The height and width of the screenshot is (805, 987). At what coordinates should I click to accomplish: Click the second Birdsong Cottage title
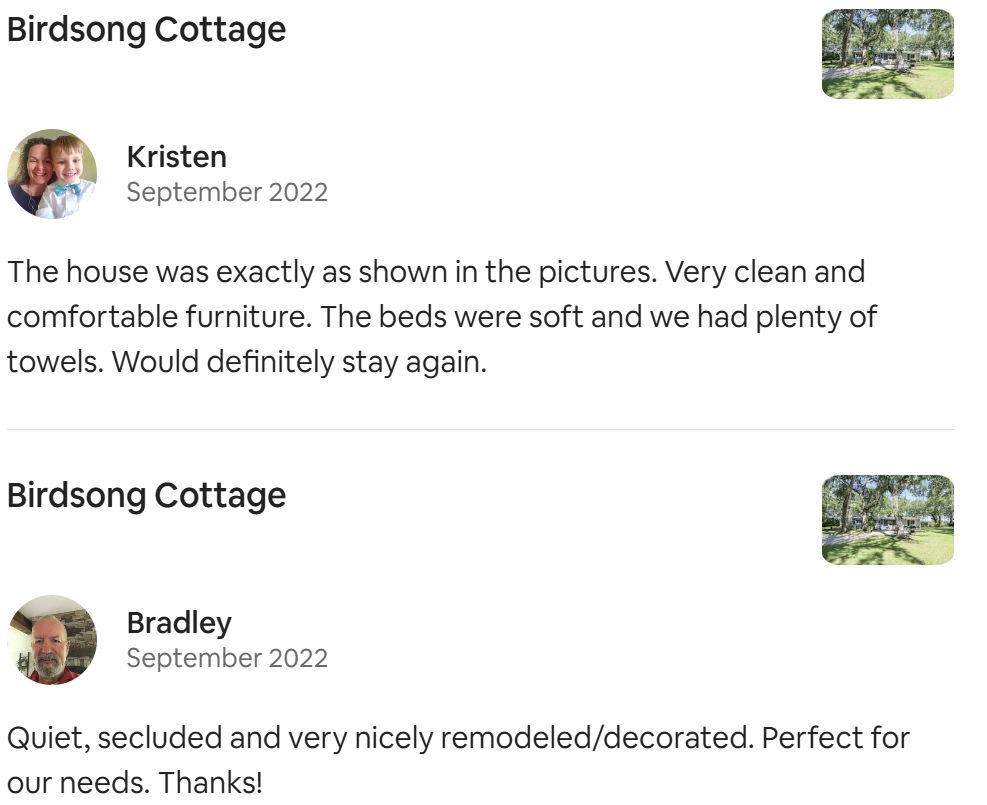pos(146,497)
